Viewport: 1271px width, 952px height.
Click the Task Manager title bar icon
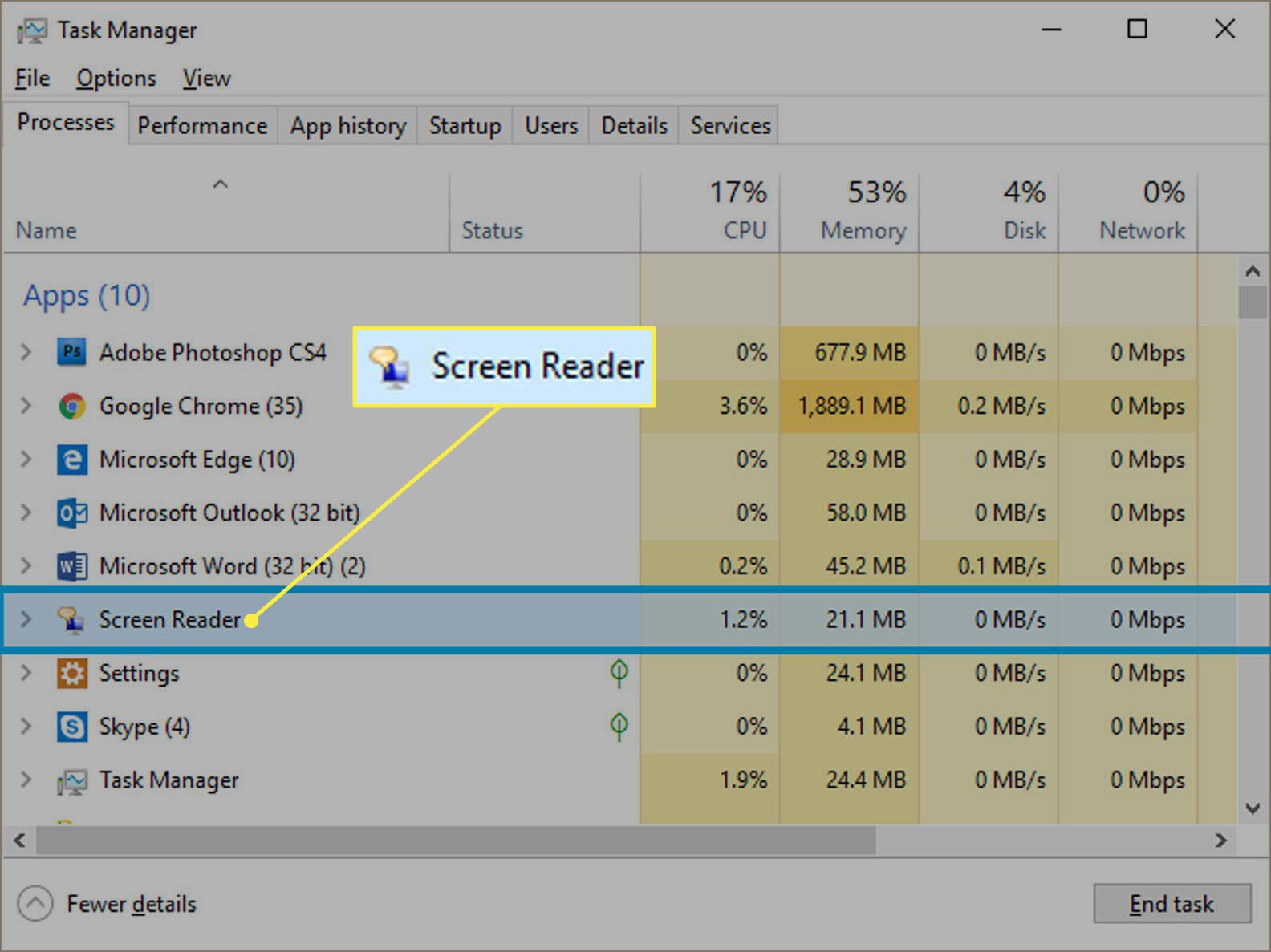pyautogui.click(x=32, y=31)
